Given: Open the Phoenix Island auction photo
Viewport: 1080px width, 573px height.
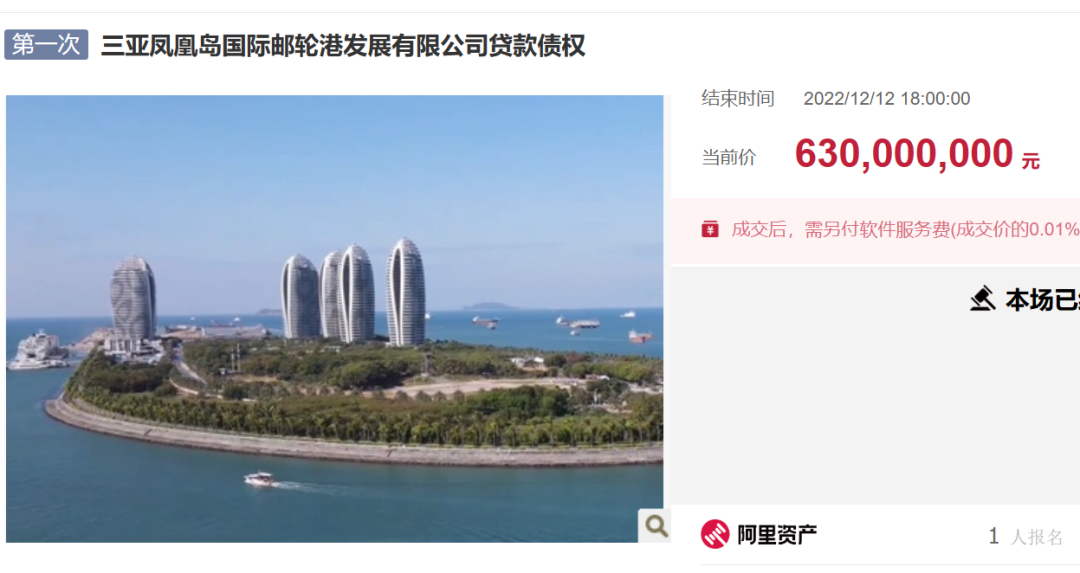Looking at the screenshot, I should pos(335,319).
